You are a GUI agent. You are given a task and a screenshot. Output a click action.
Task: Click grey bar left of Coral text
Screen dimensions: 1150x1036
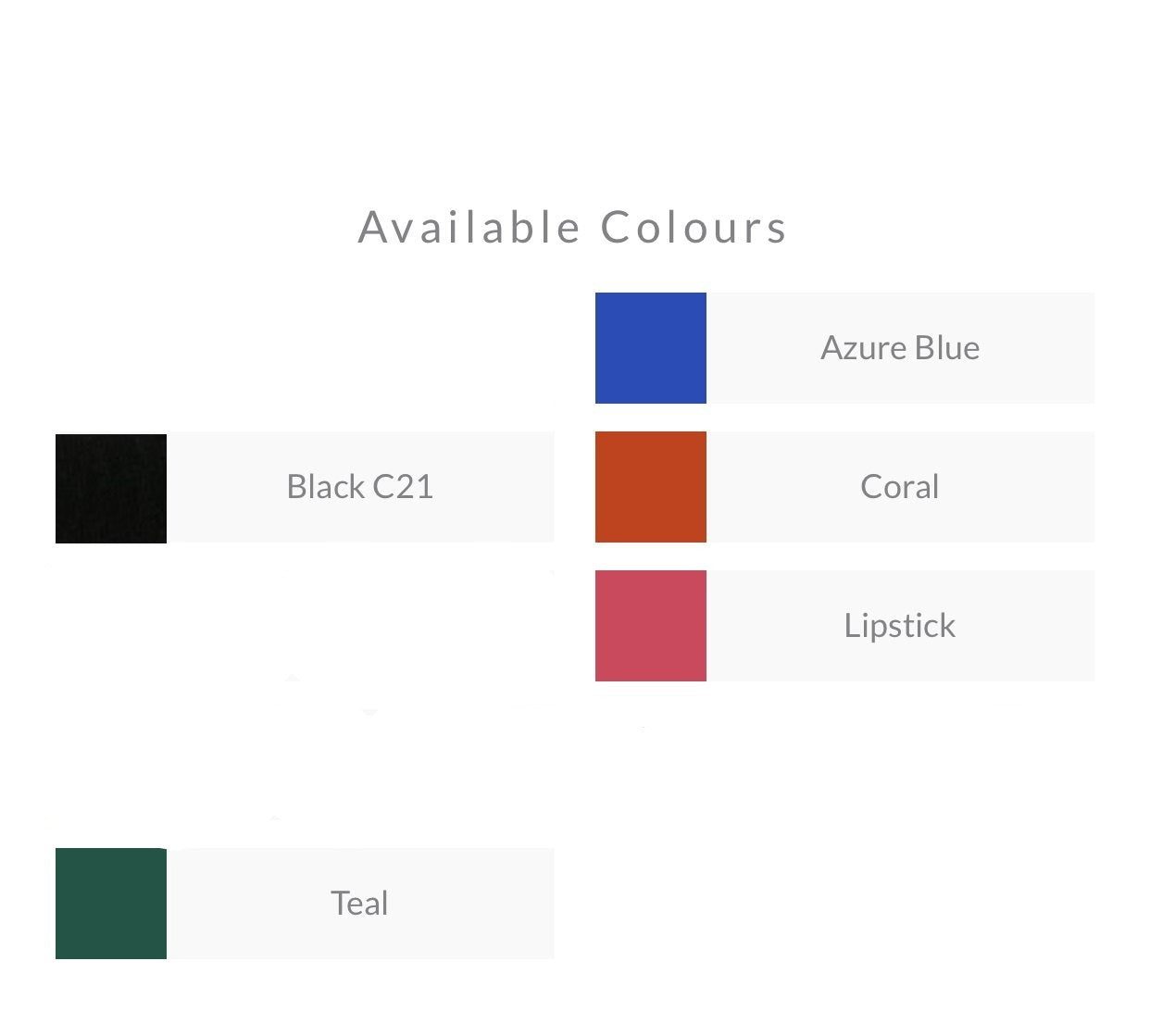coord(783,487)
